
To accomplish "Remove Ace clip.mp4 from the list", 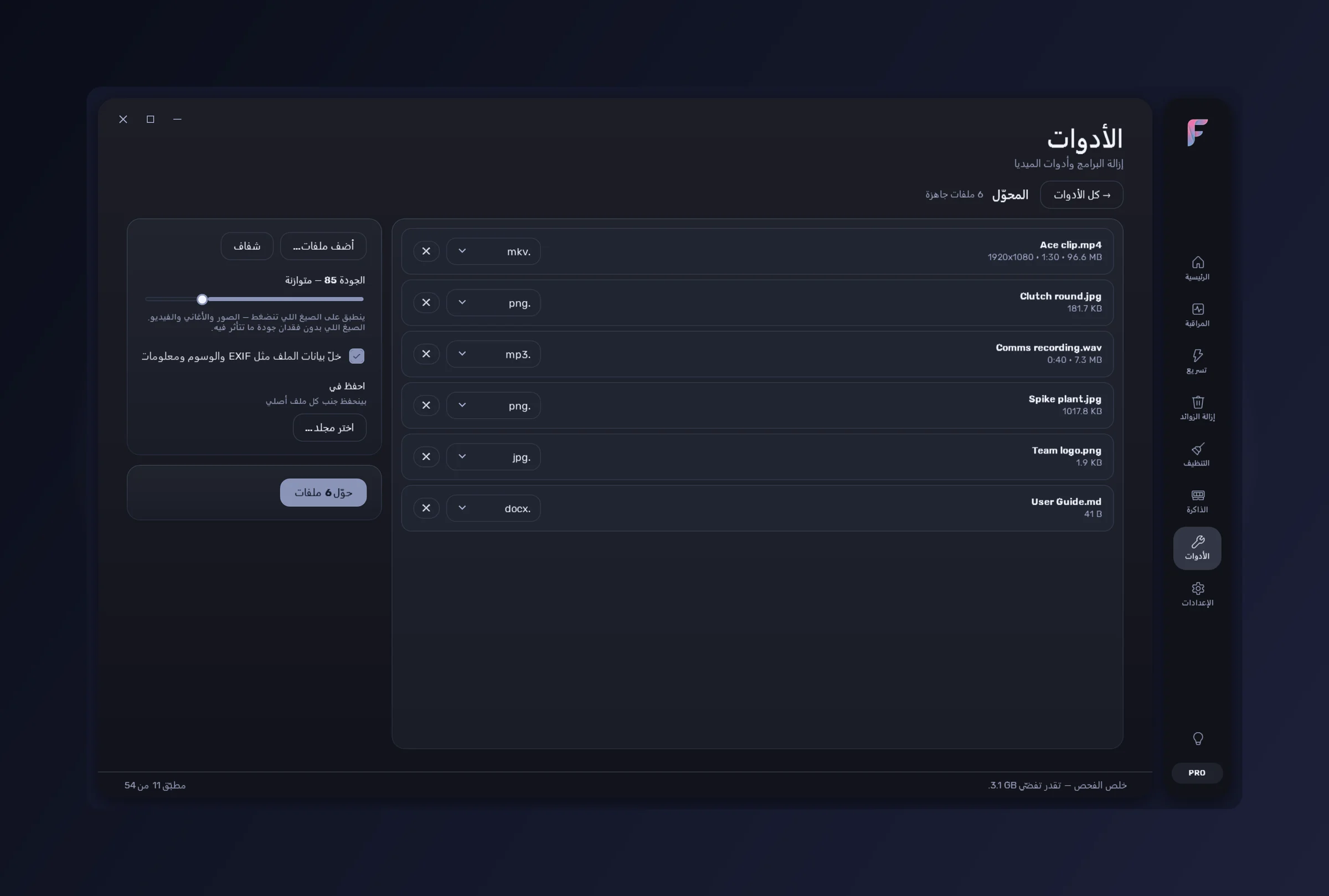I will (x=426, y=251).
